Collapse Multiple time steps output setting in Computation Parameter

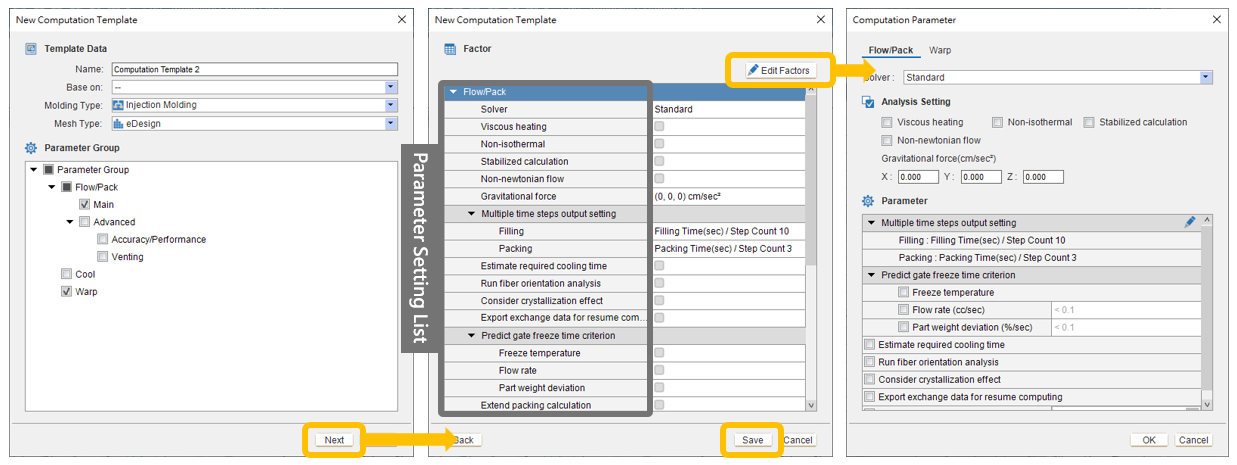[x=871, y=223]
